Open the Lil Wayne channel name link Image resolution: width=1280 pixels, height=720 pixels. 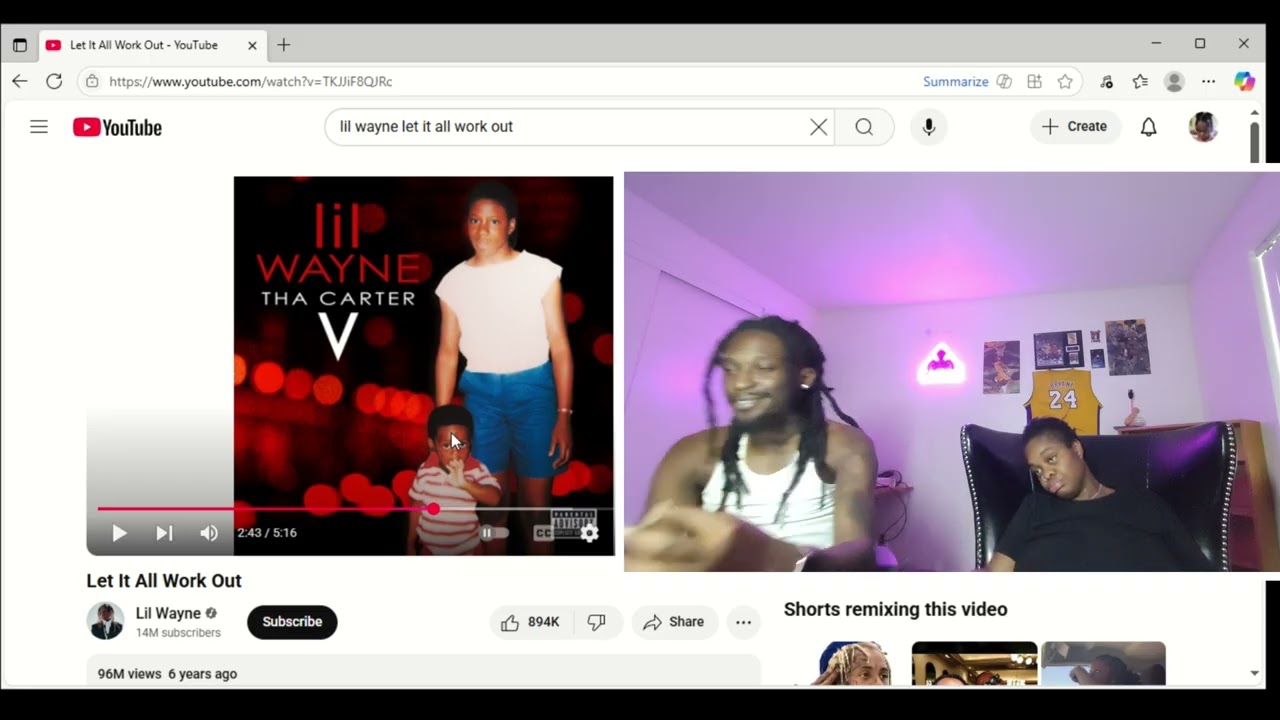pos(168,613)
